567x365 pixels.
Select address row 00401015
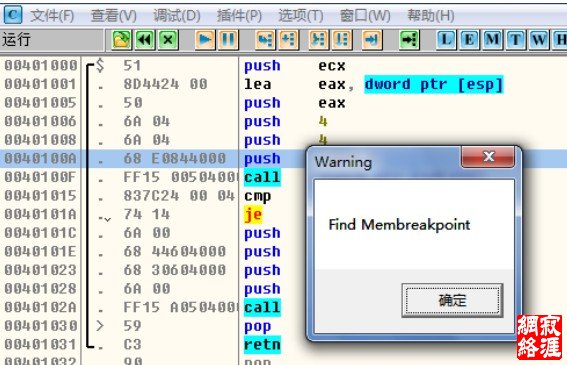pyautogui.click(x=40, y=196)
